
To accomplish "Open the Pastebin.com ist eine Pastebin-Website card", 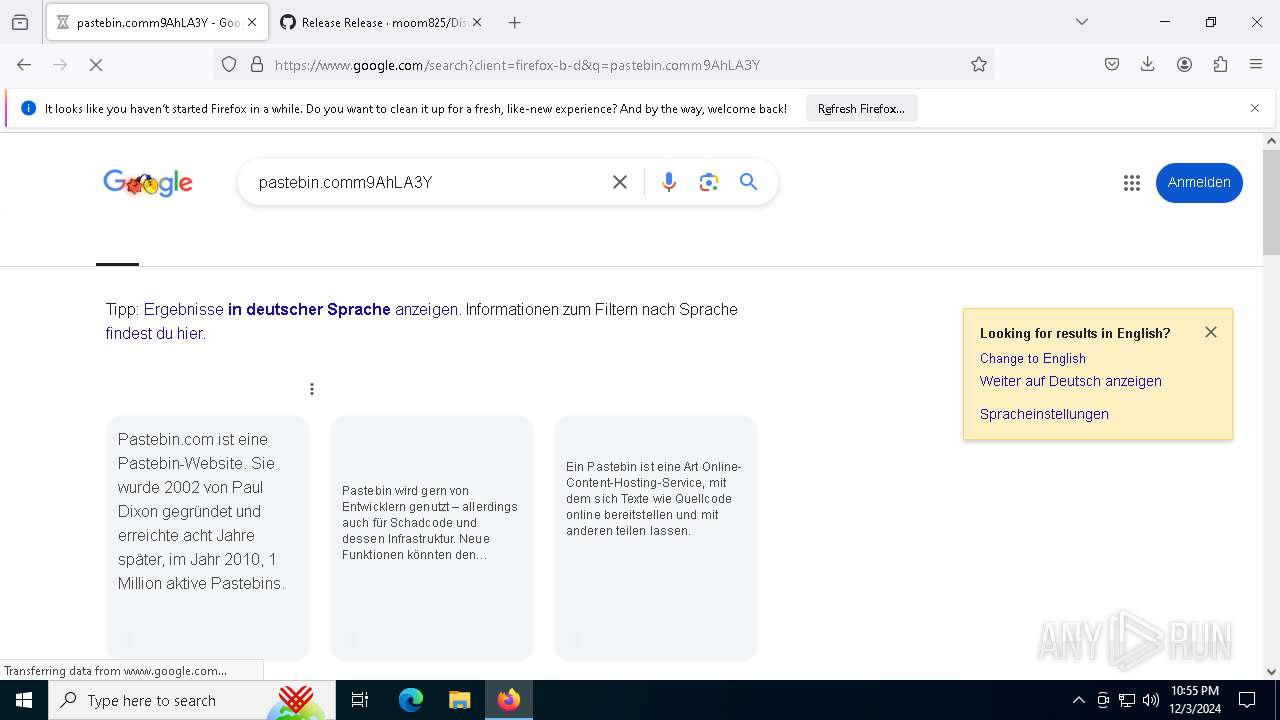I will [208, 538].
